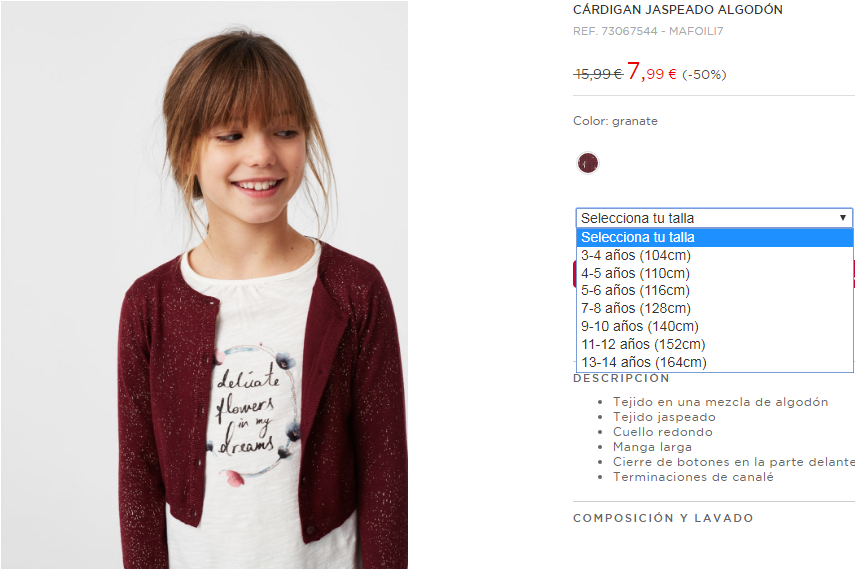
Task: Choose size 4-5 años (110cm)
Action: coord(714,273)
